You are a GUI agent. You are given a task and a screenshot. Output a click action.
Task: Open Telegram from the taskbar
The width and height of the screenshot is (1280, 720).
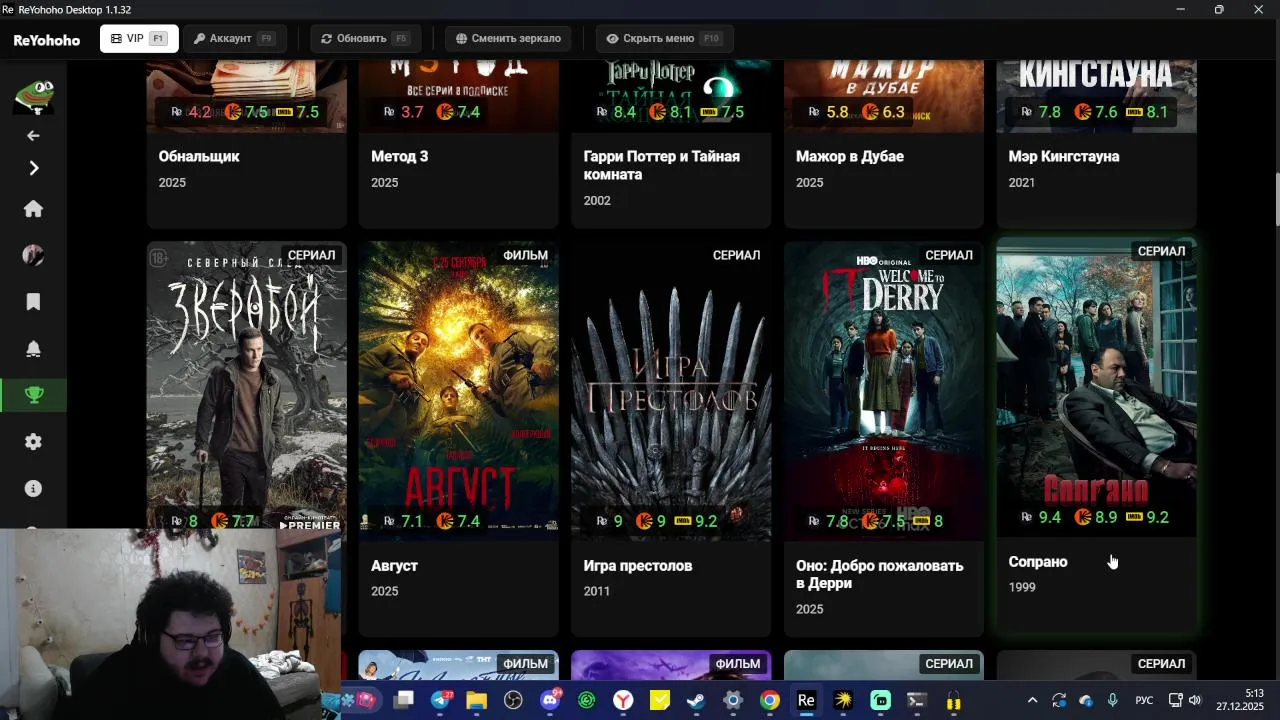tap(441, 700)
